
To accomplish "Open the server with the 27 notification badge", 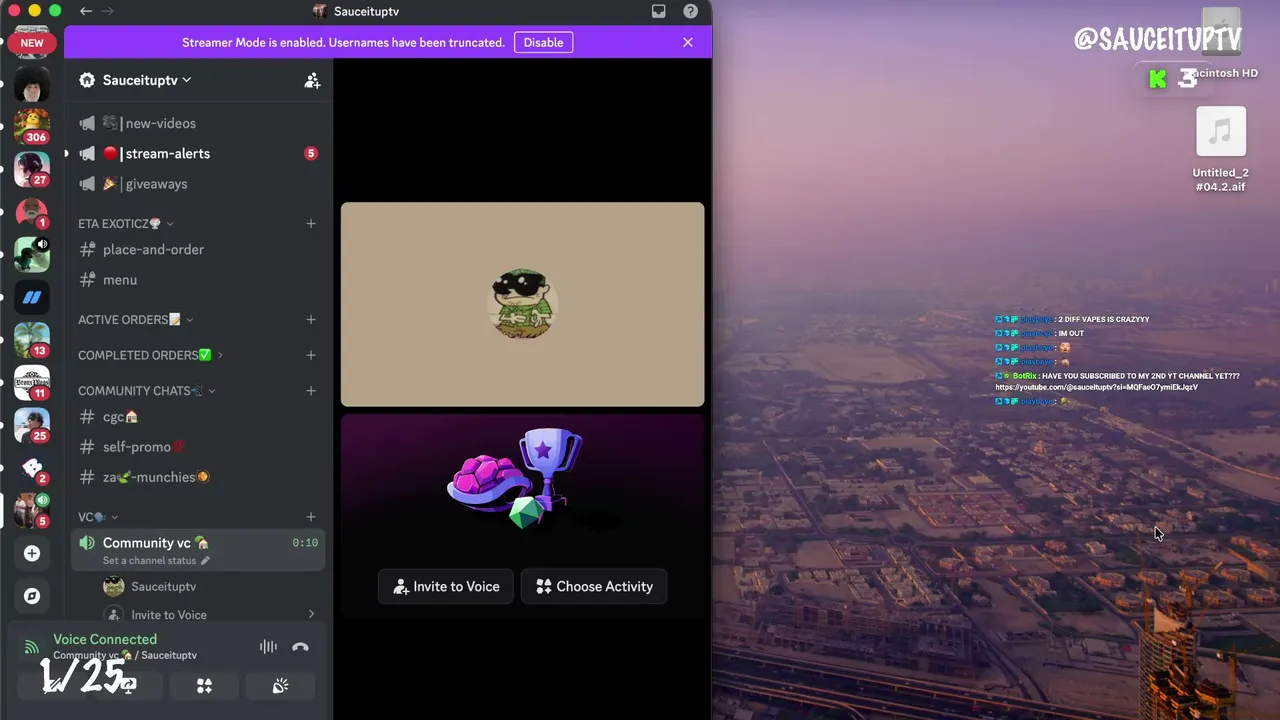I will pyautogui.click(x=32, y=169).
